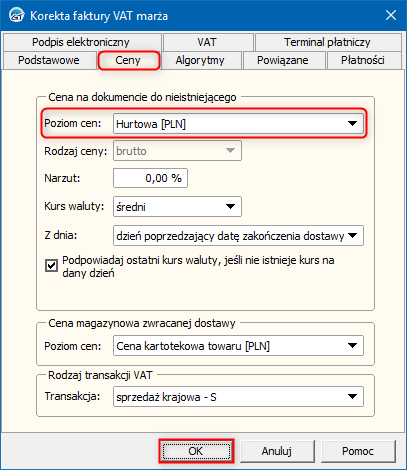
Task: Close the Korekta faktury VAT marża dialog
Action: click(x=391, y=15)
